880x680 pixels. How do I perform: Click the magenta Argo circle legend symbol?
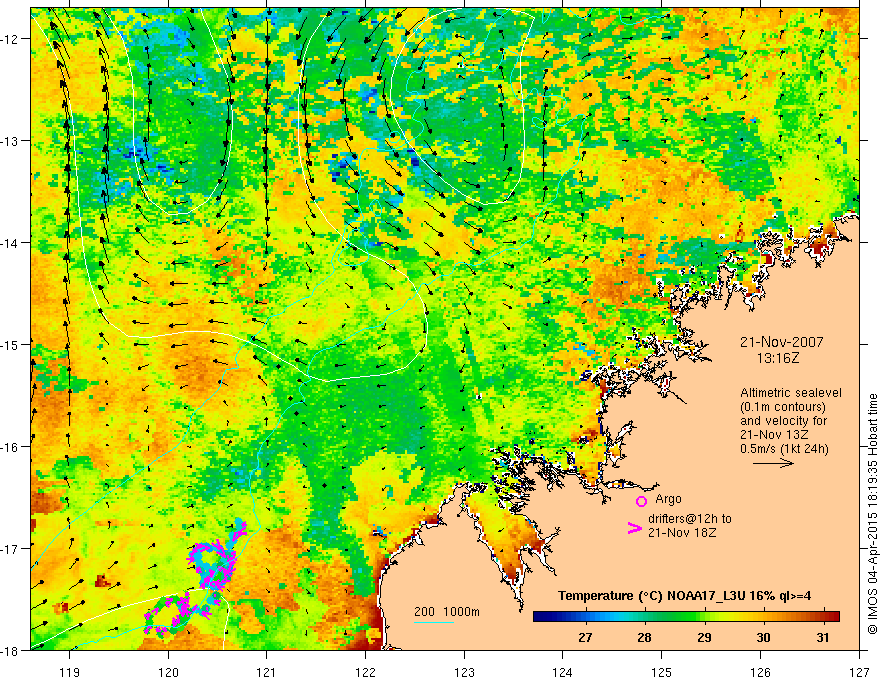641,501
